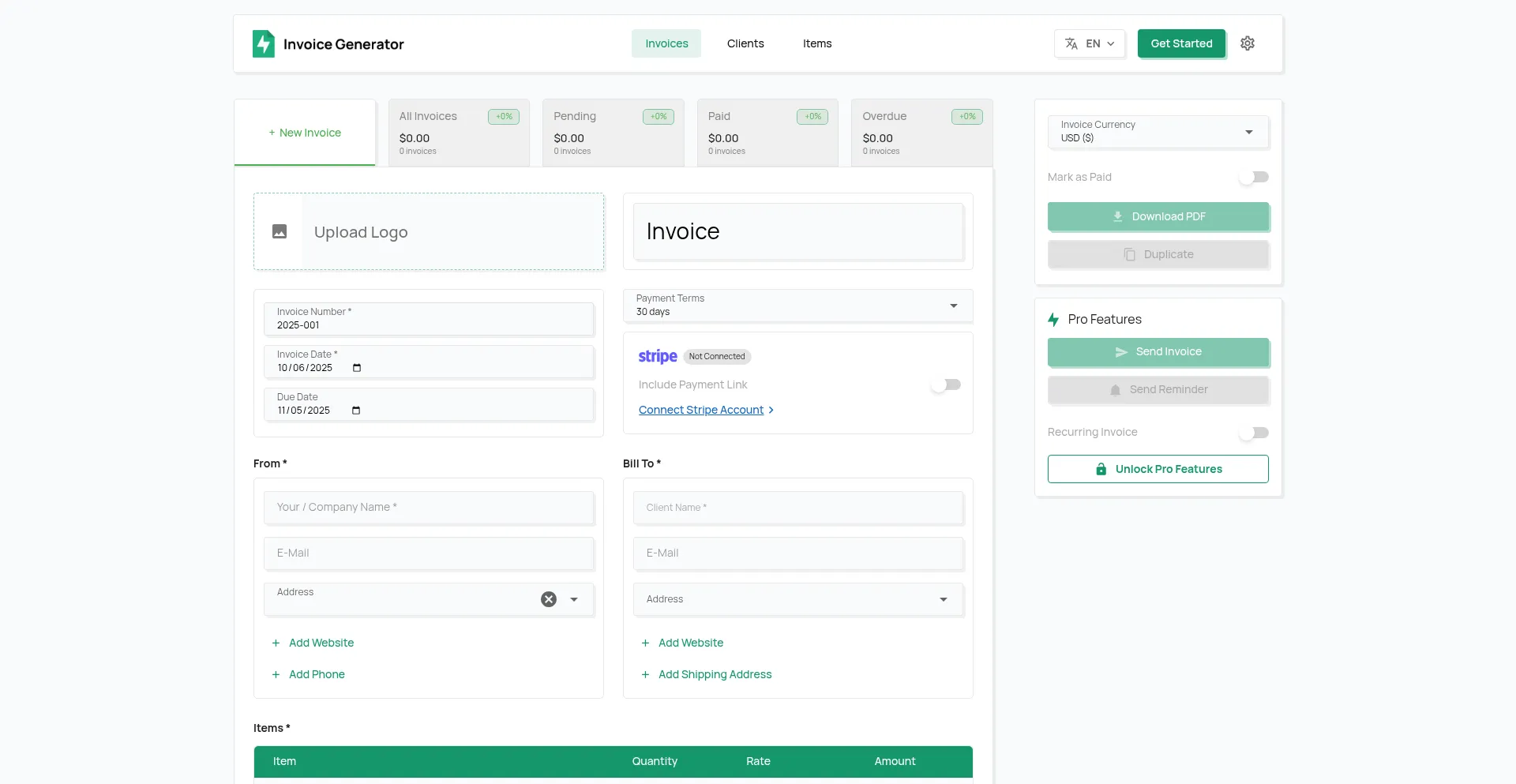Open the Due Date calendar picker

pos(356,411)
